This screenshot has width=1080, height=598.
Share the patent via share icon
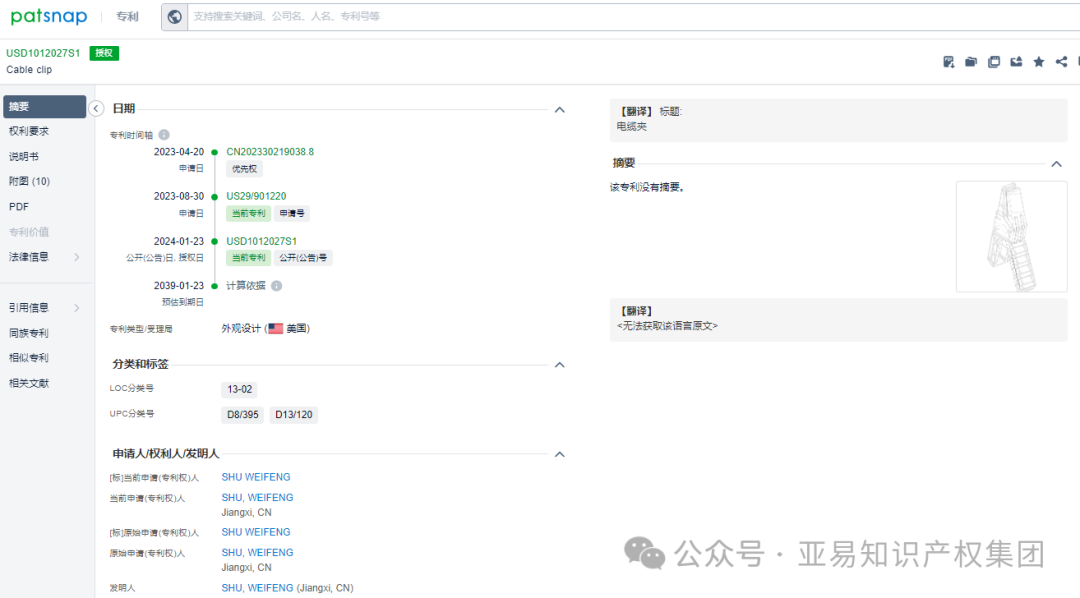point(1061,61)
